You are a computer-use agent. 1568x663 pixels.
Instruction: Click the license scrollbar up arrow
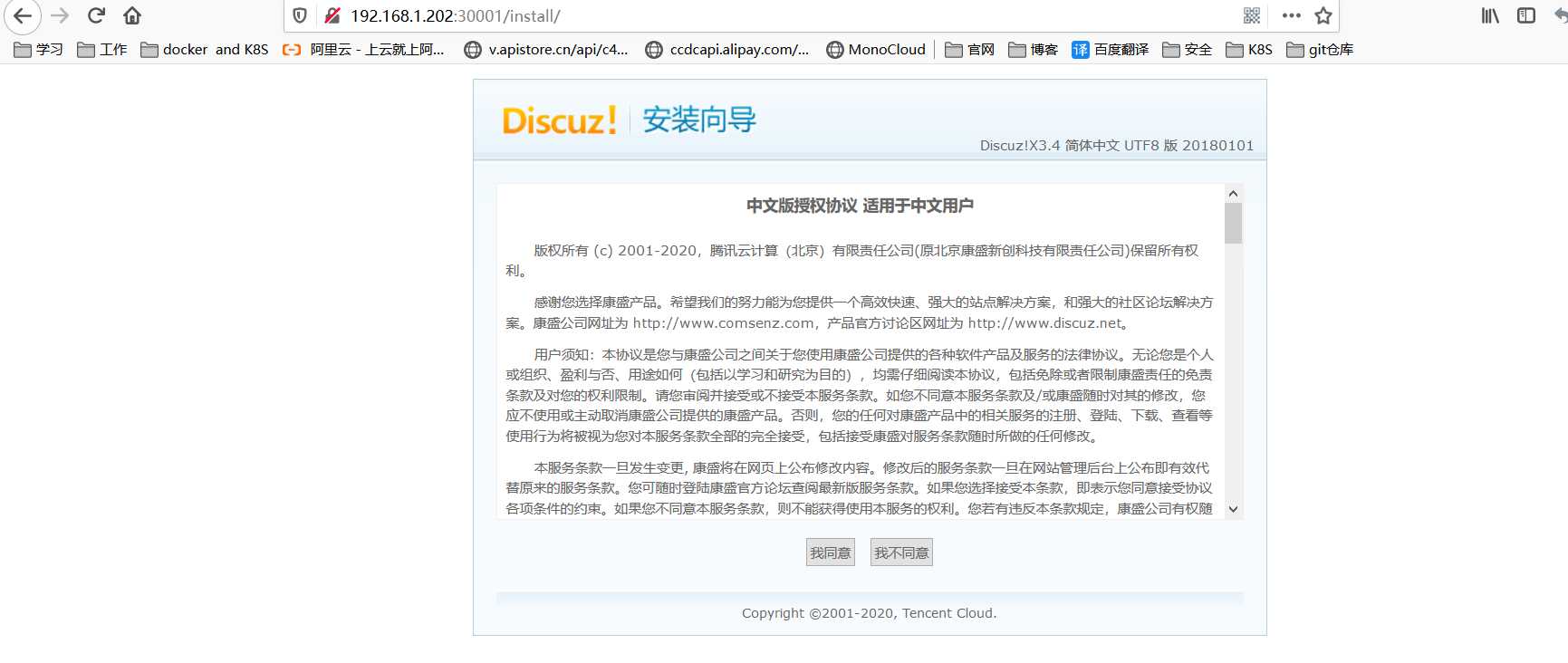[x=1233, y=193]
